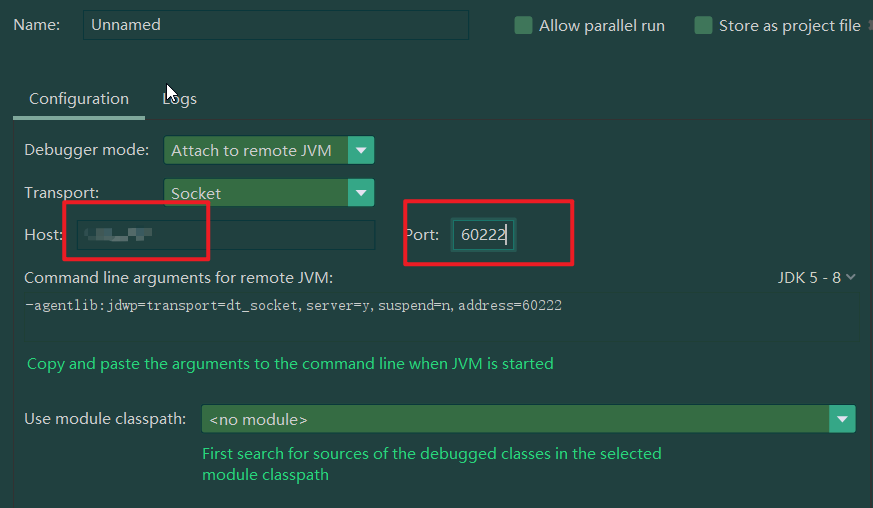
Task: Click the Name field containing 'Unnamed'
Action: click(x=275, y=25)
